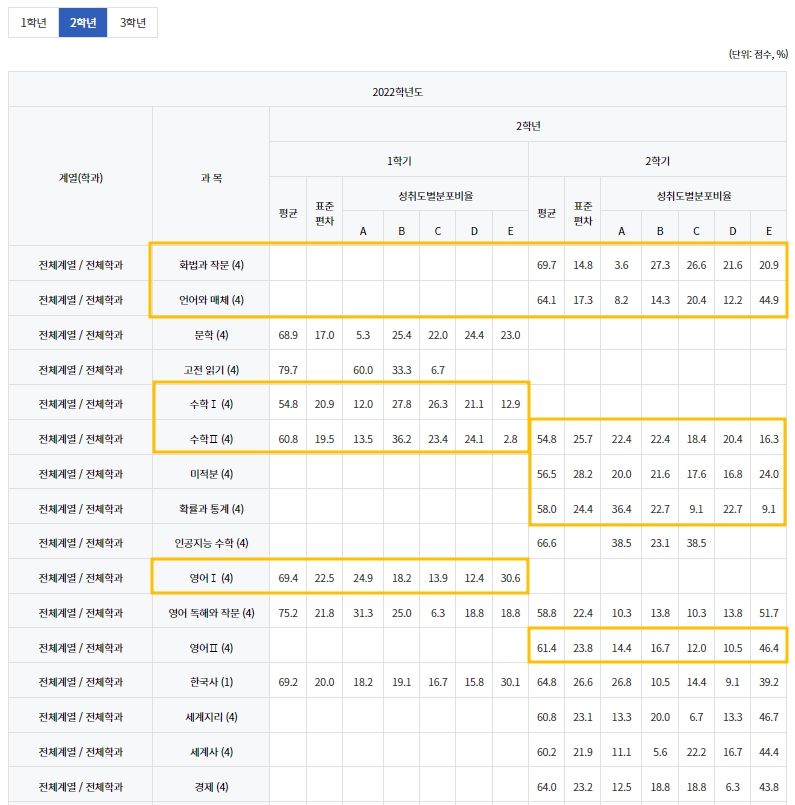Viewport: 795px width, 805px height.
Task: Click 60.2 average in 세계사 row
Action: [x=546, y=752]
